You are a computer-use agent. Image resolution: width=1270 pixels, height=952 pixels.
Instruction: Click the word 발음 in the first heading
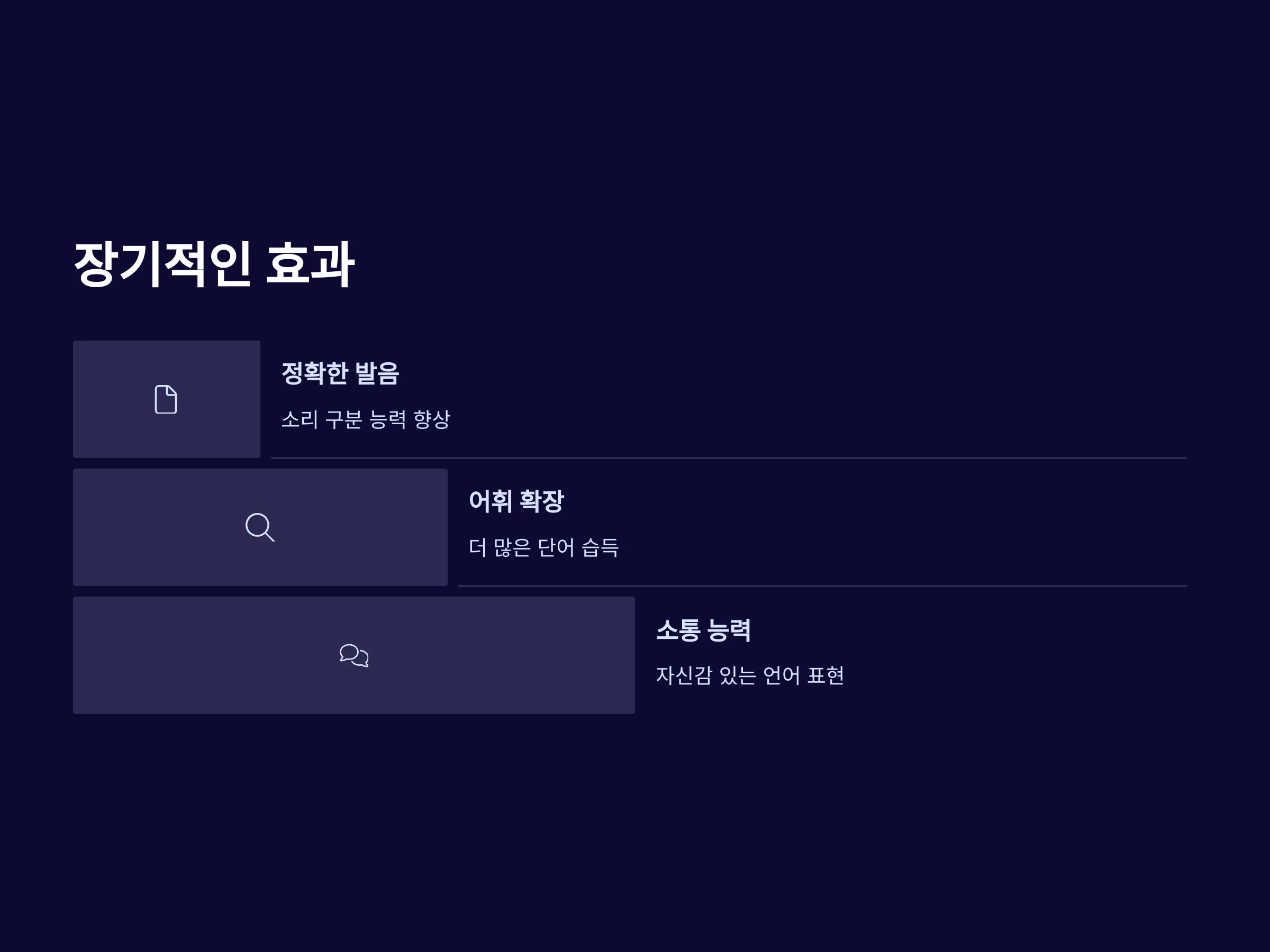click(x=377, y=373)
